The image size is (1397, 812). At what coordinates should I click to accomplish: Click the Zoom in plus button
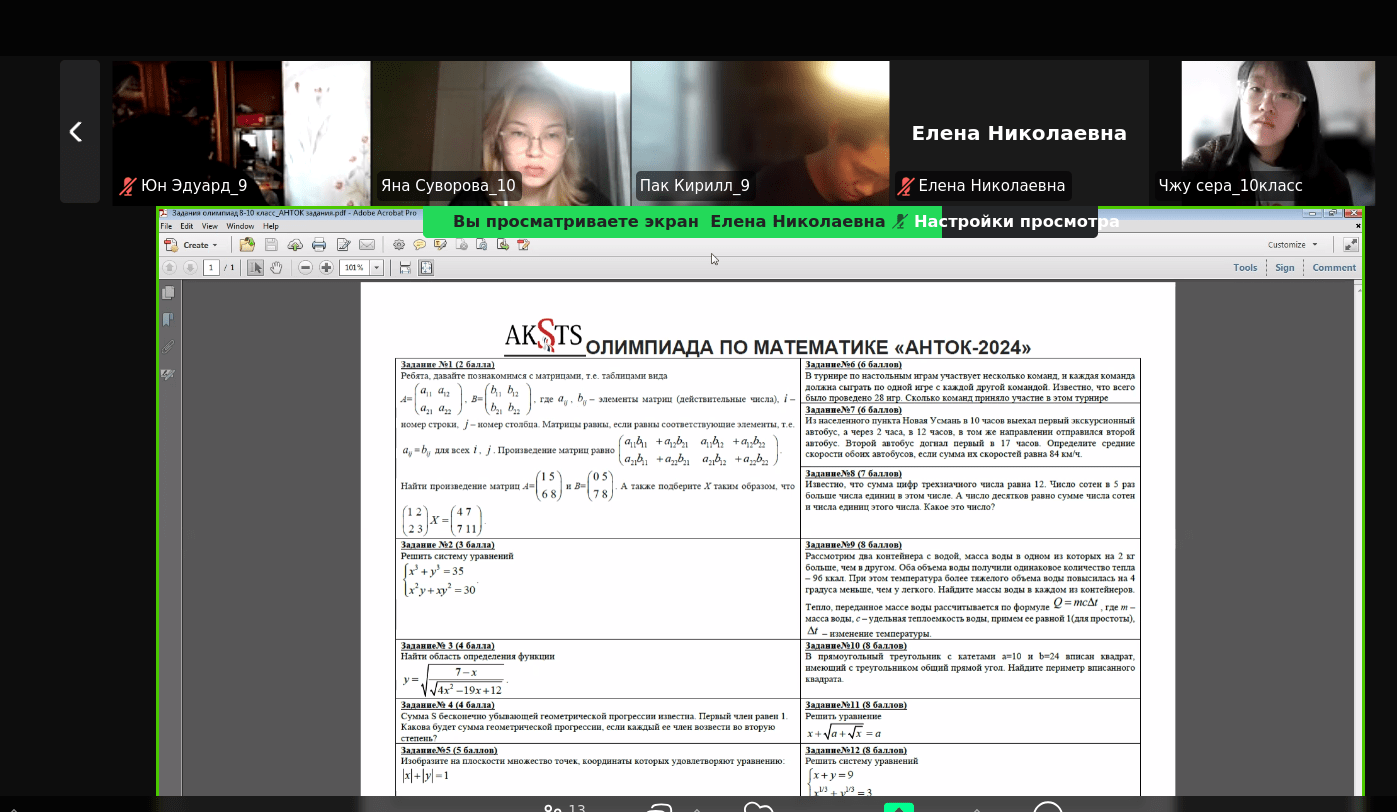click(x=326, y=268)
